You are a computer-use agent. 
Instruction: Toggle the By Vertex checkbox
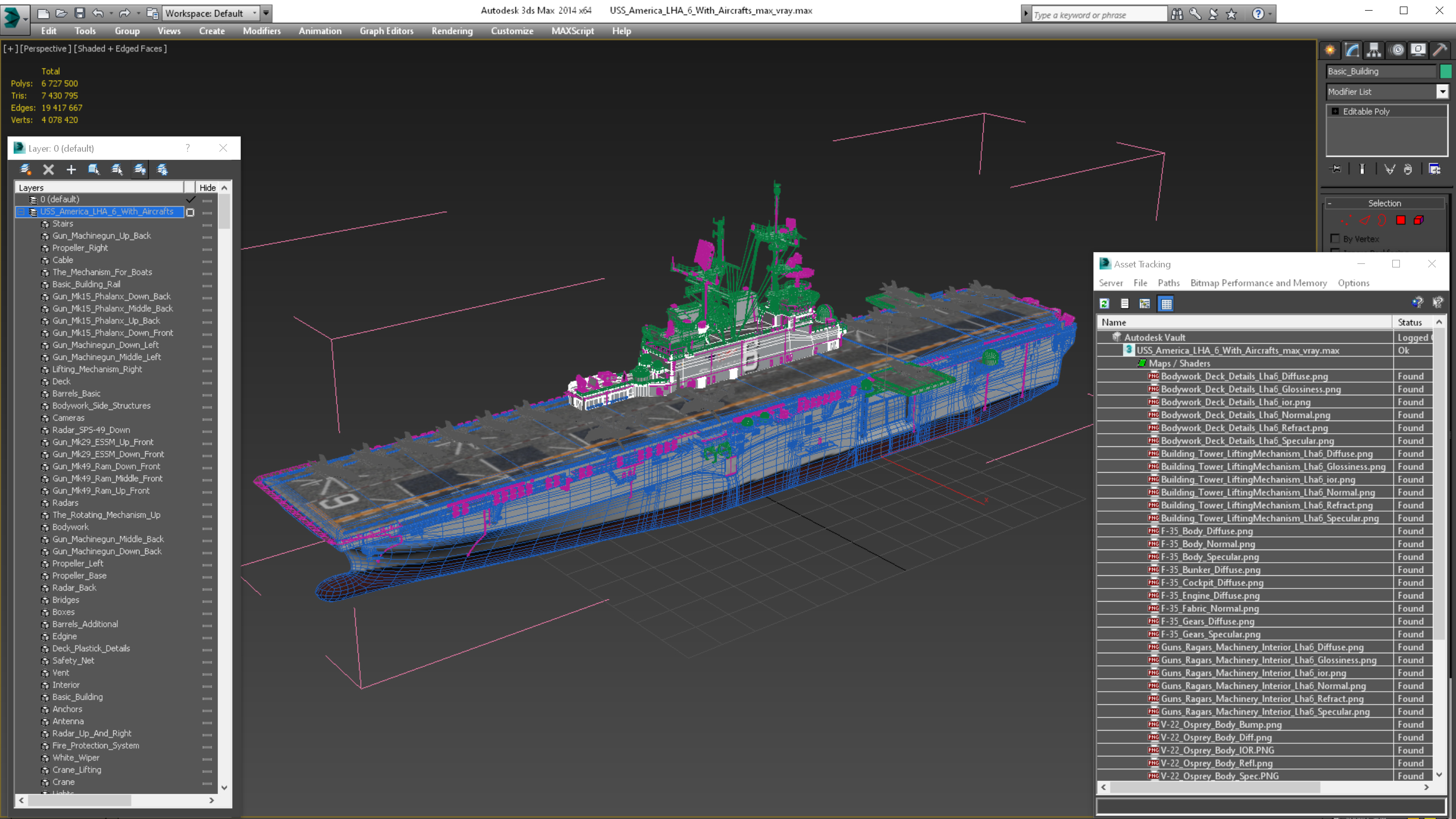coord(1335,239)
